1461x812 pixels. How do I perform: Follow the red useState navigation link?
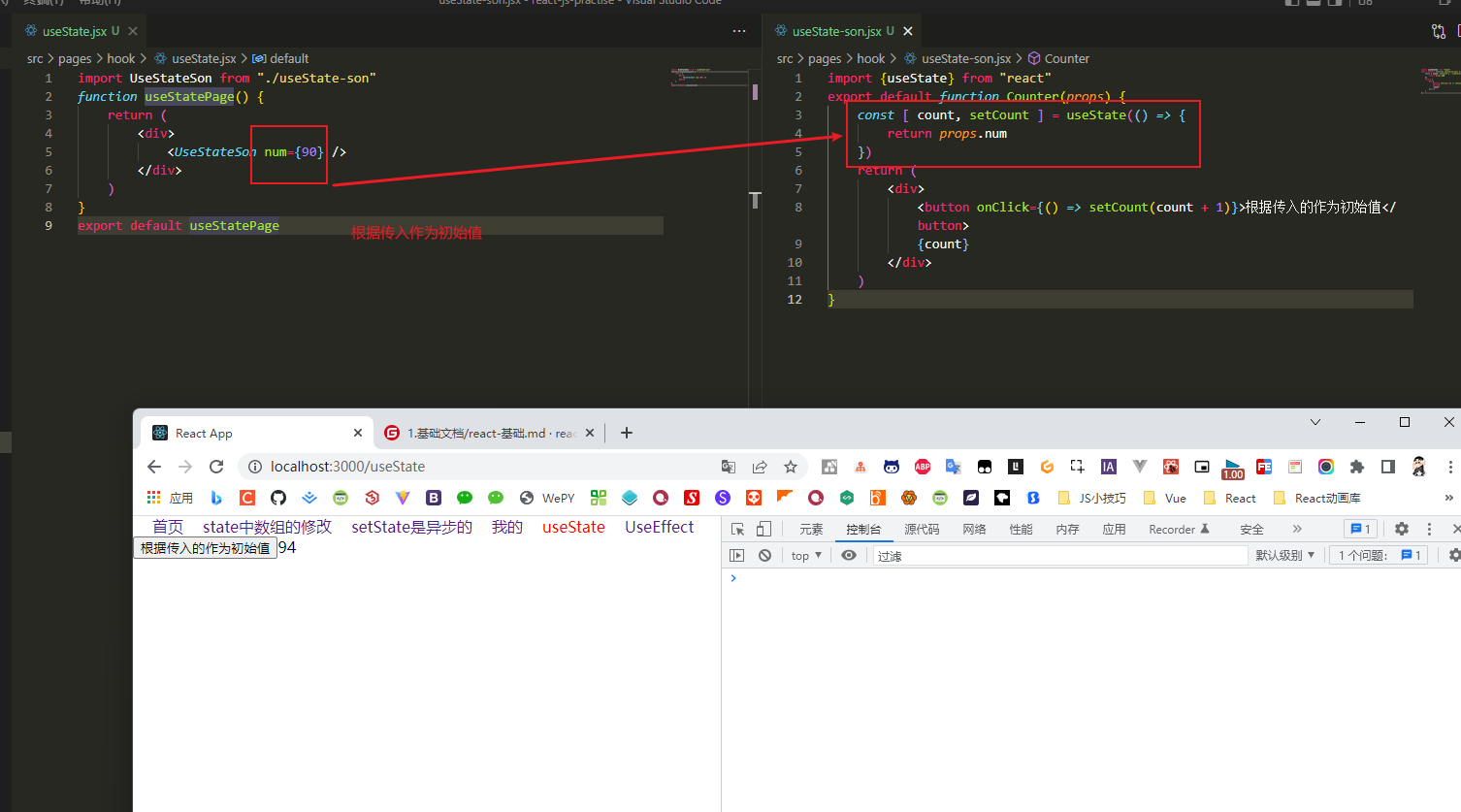tap(573, 527)
